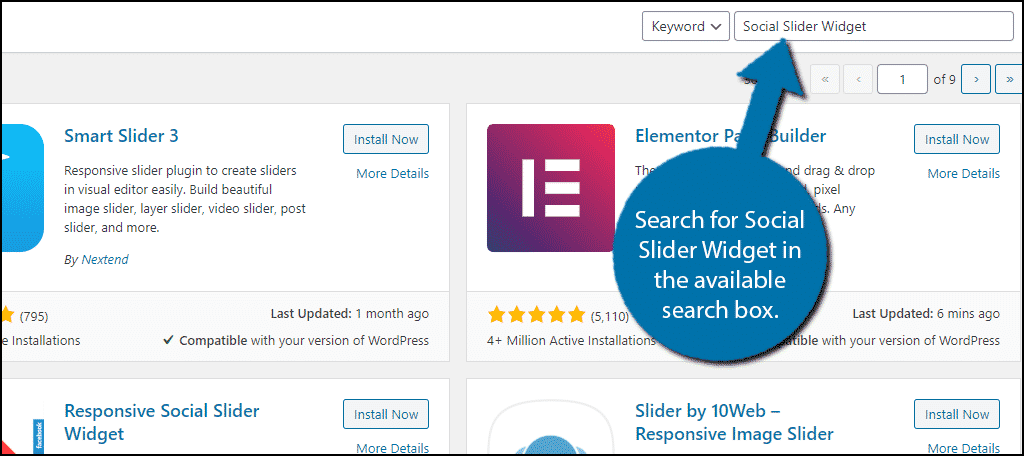The width and height of the screenshot is (1024, 456).
Task: Click the Slider by 10Web plugin icon
Action: [x=550, y=430]
